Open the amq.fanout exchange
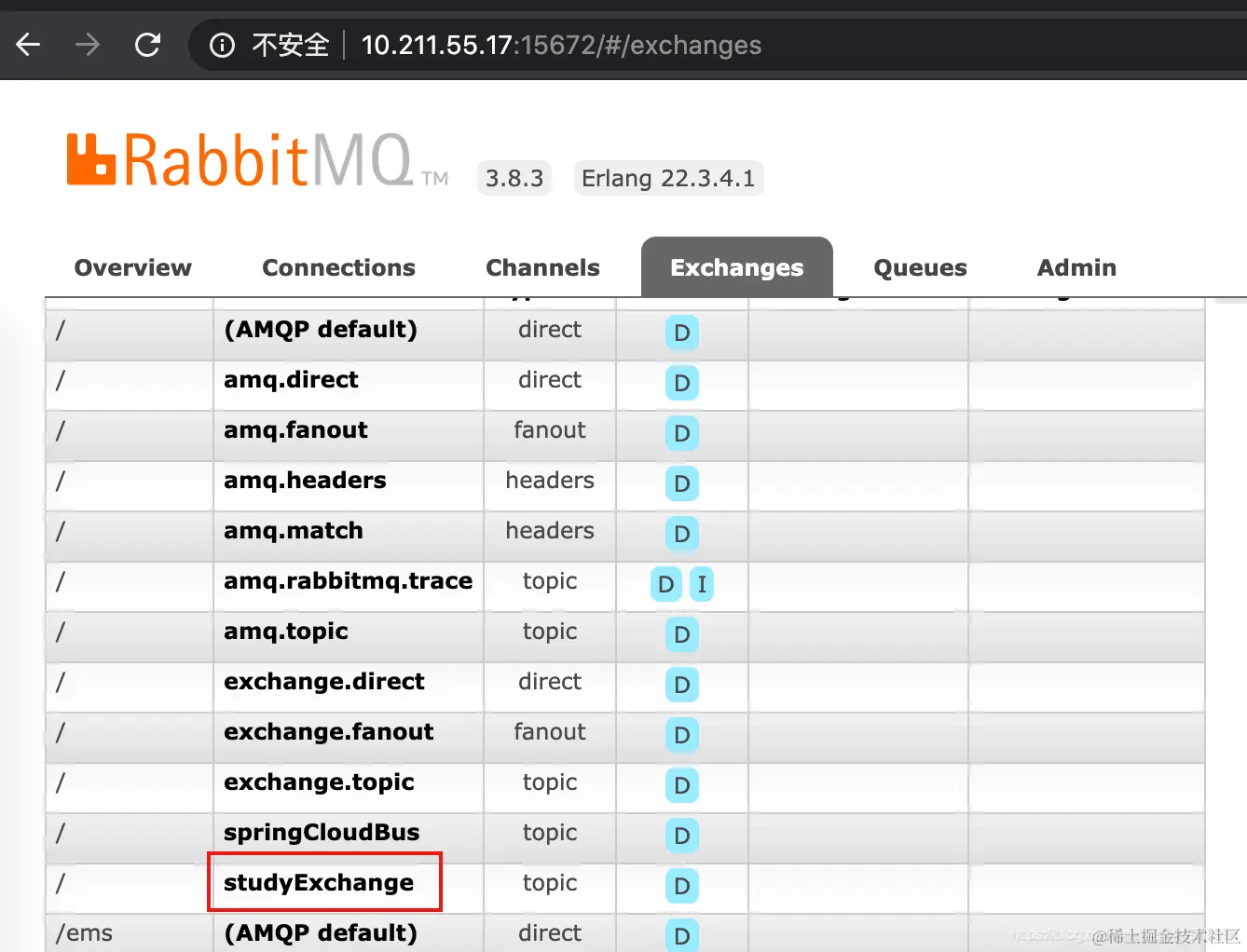Screen dimensions: 1247x952 click(x=295, y=430)
